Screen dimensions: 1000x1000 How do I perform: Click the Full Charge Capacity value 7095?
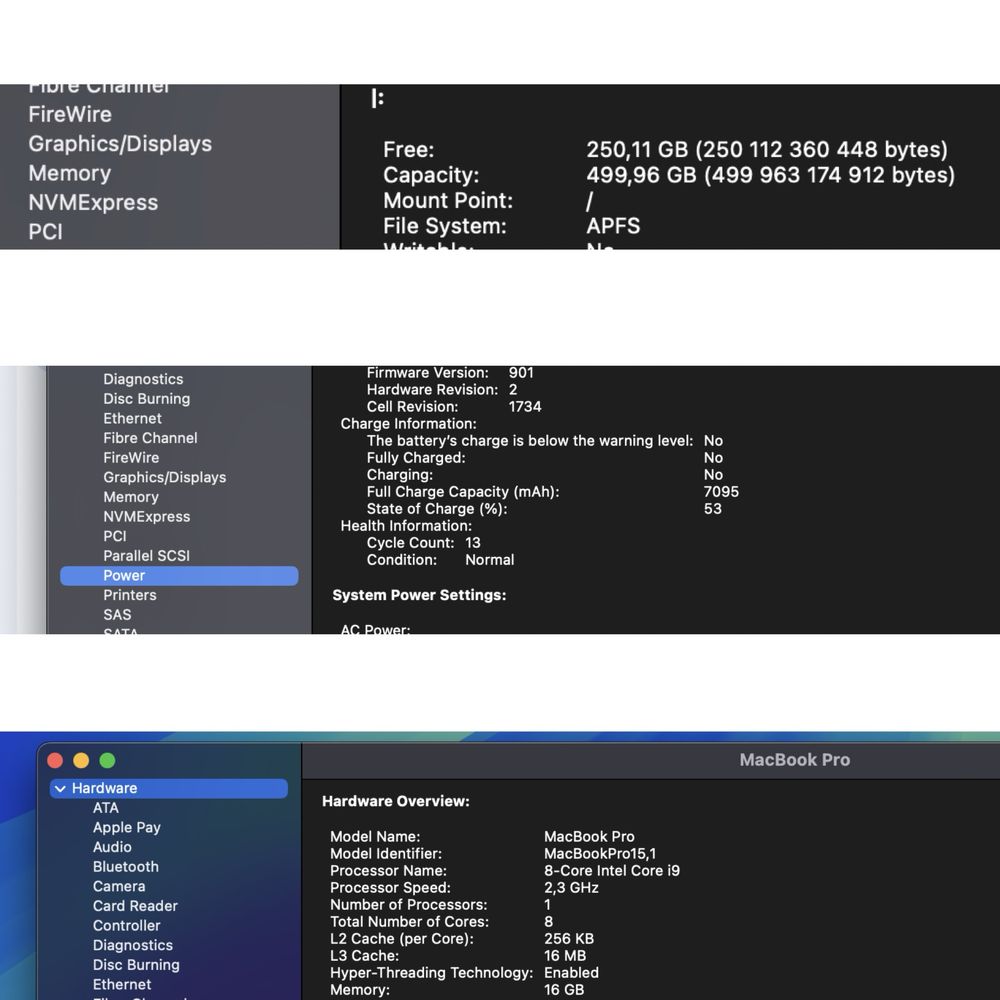pos(721,492)
